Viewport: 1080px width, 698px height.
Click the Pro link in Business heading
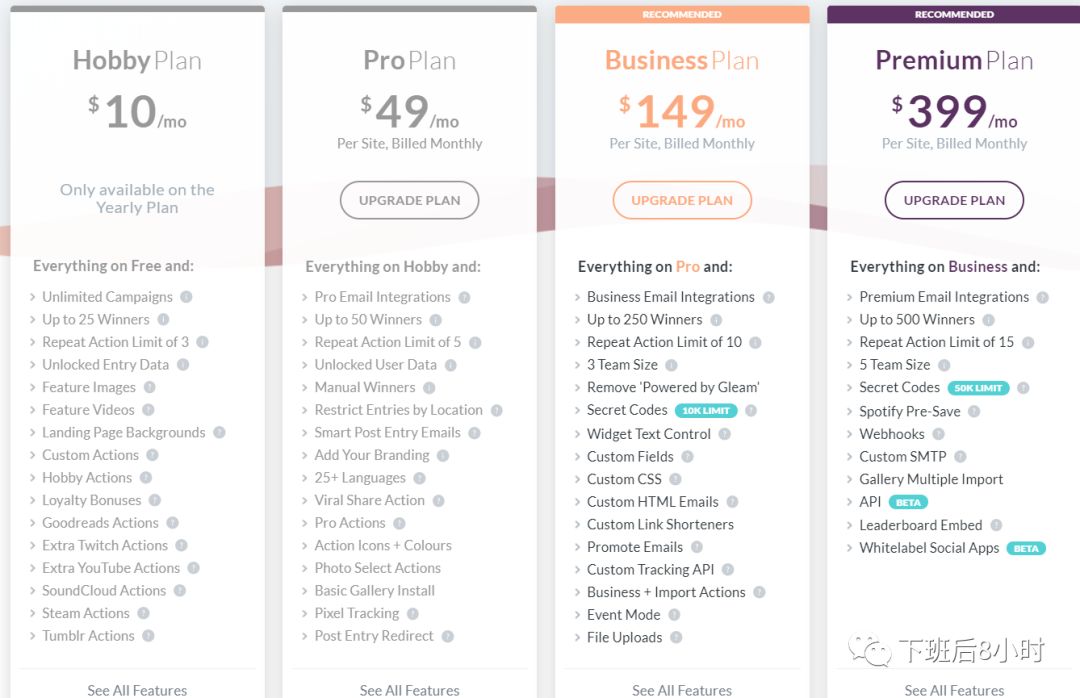tap(687, 267)
